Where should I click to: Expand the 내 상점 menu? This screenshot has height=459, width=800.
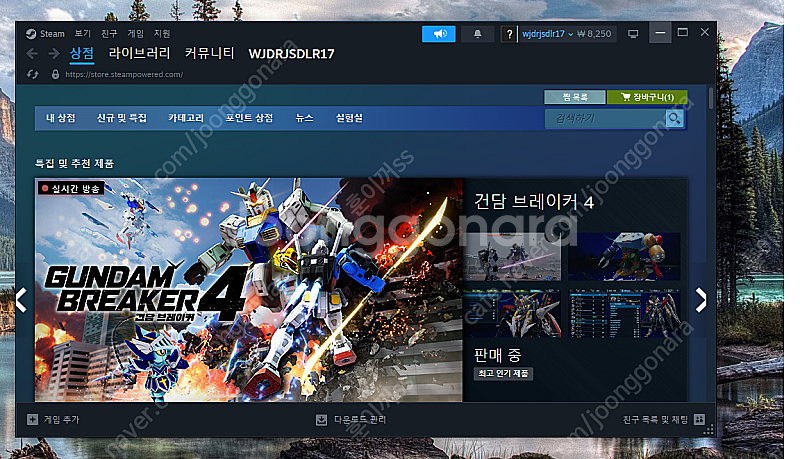click(61, 118)
